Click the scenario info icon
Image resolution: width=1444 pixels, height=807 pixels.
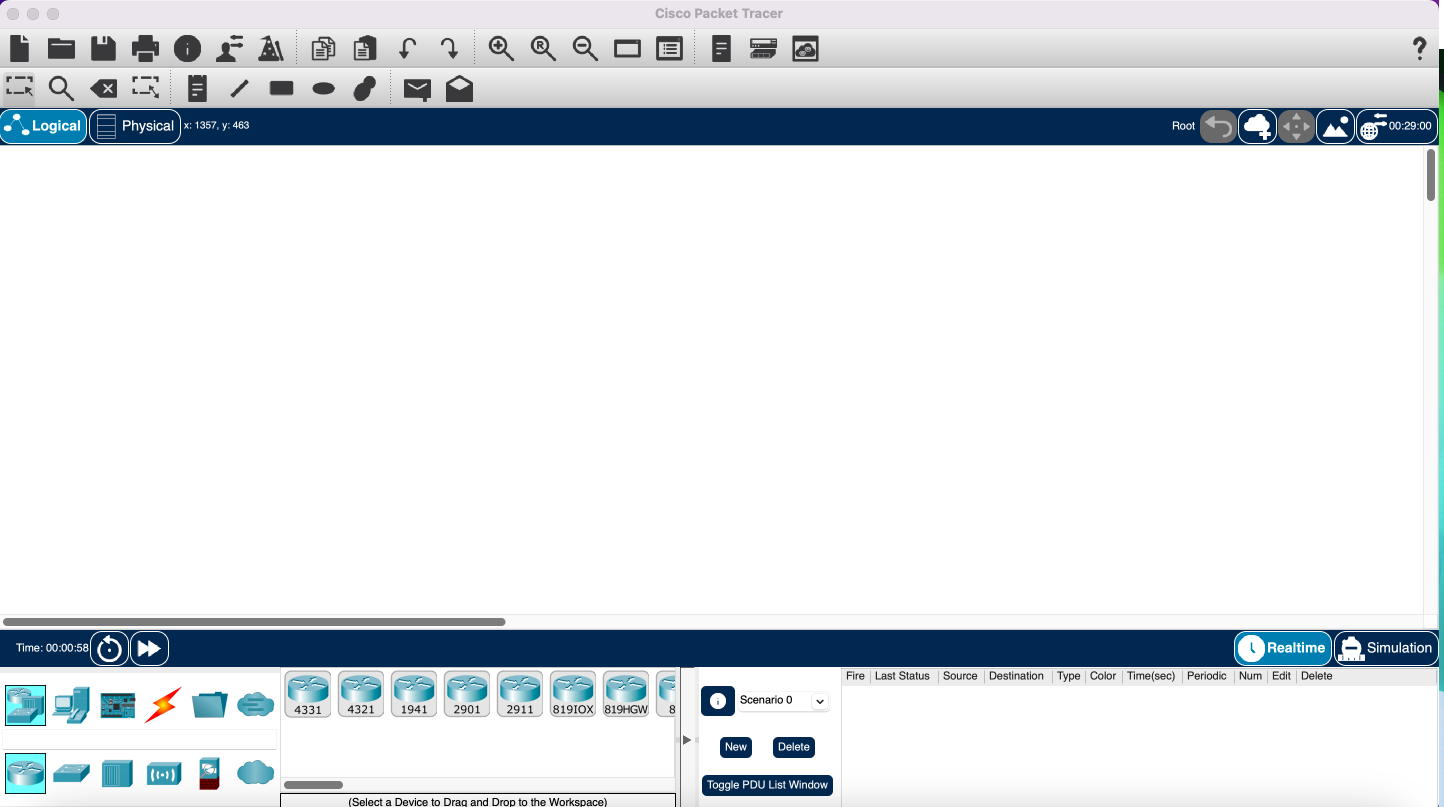point(718,701)
